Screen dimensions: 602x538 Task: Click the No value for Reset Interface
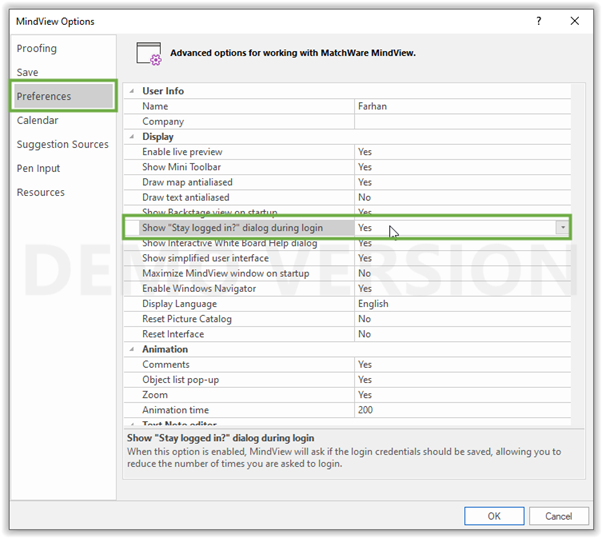pyautogui.click(x=364, y=334)
